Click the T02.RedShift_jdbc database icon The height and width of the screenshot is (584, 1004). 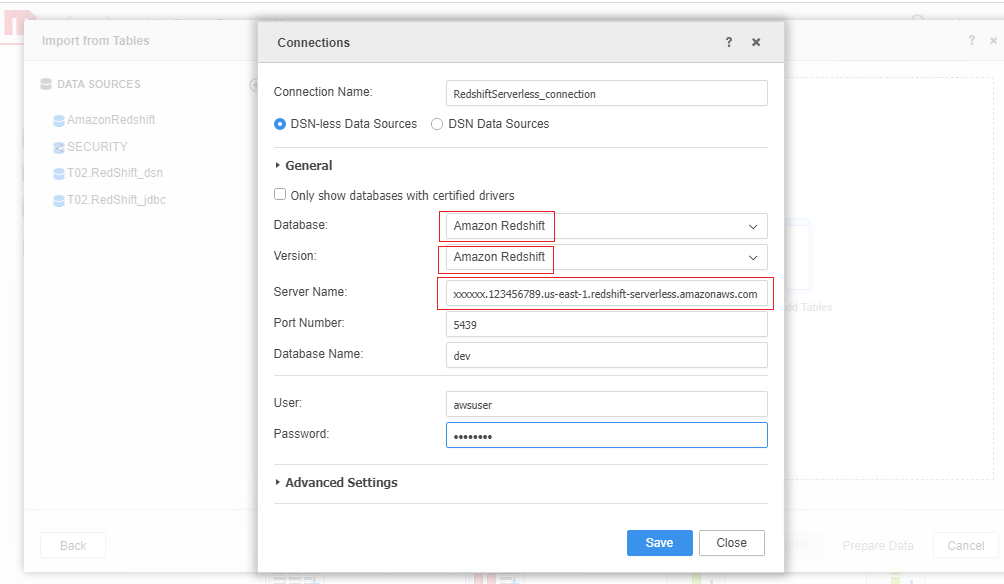point(61,199)
